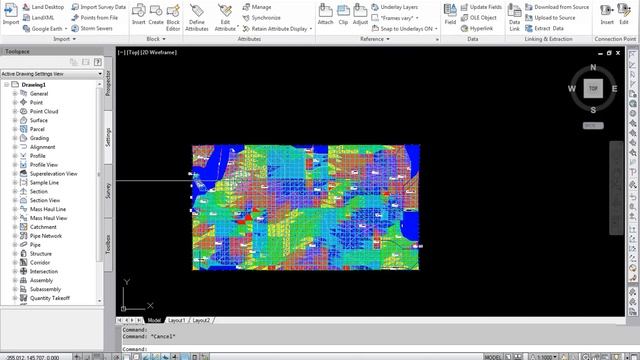640x360 pixels.
Task: Click the TOP face of ViewCube
Action: click(593, 89)
